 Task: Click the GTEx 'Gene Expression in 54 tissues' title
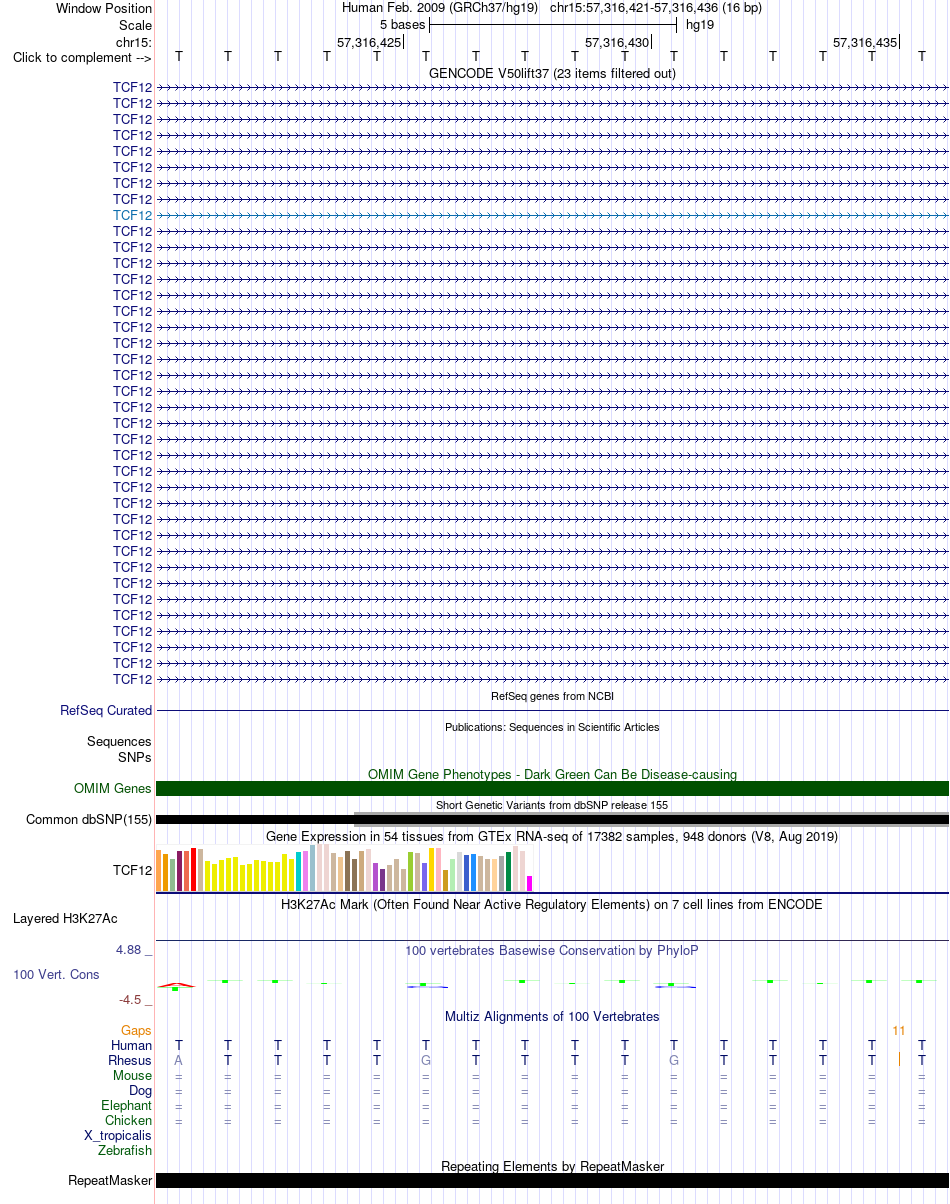pyautogui.click(x=552, y=836)
